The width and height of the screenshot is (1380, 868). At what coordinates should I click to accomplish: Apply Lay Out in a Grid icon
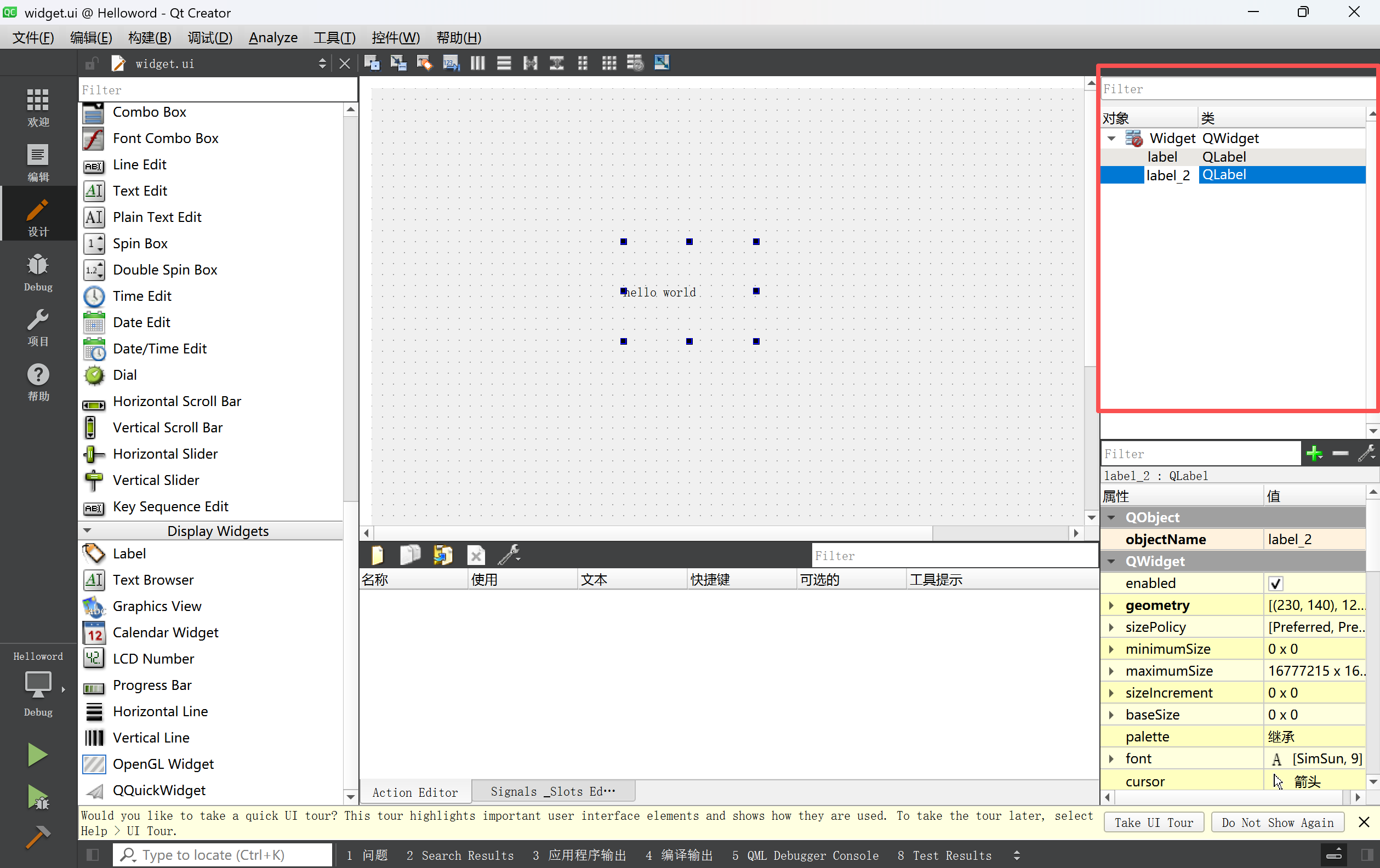609,63
